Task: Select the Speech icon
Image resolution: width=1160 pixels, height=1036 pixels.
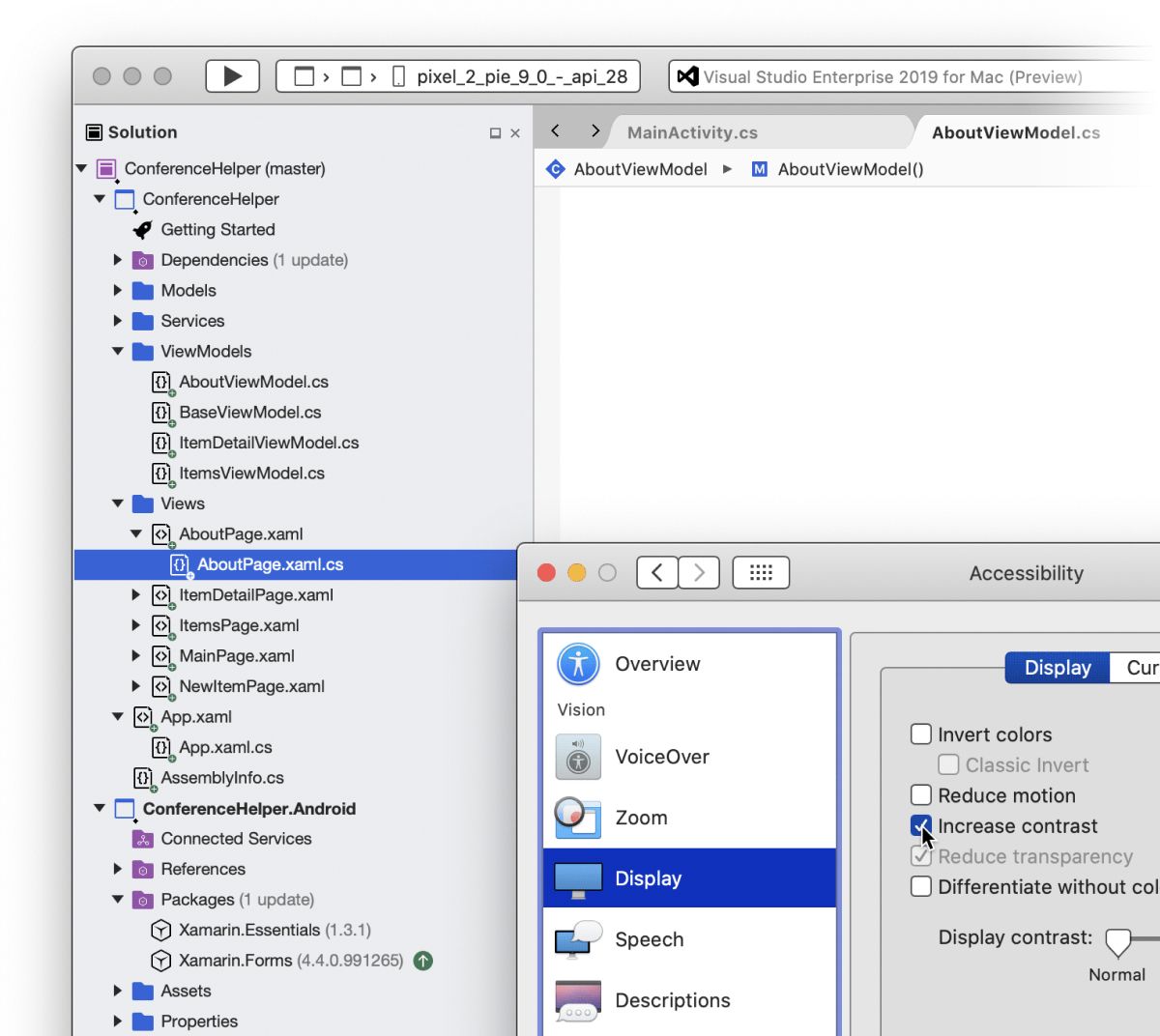Action: point(577,938)
